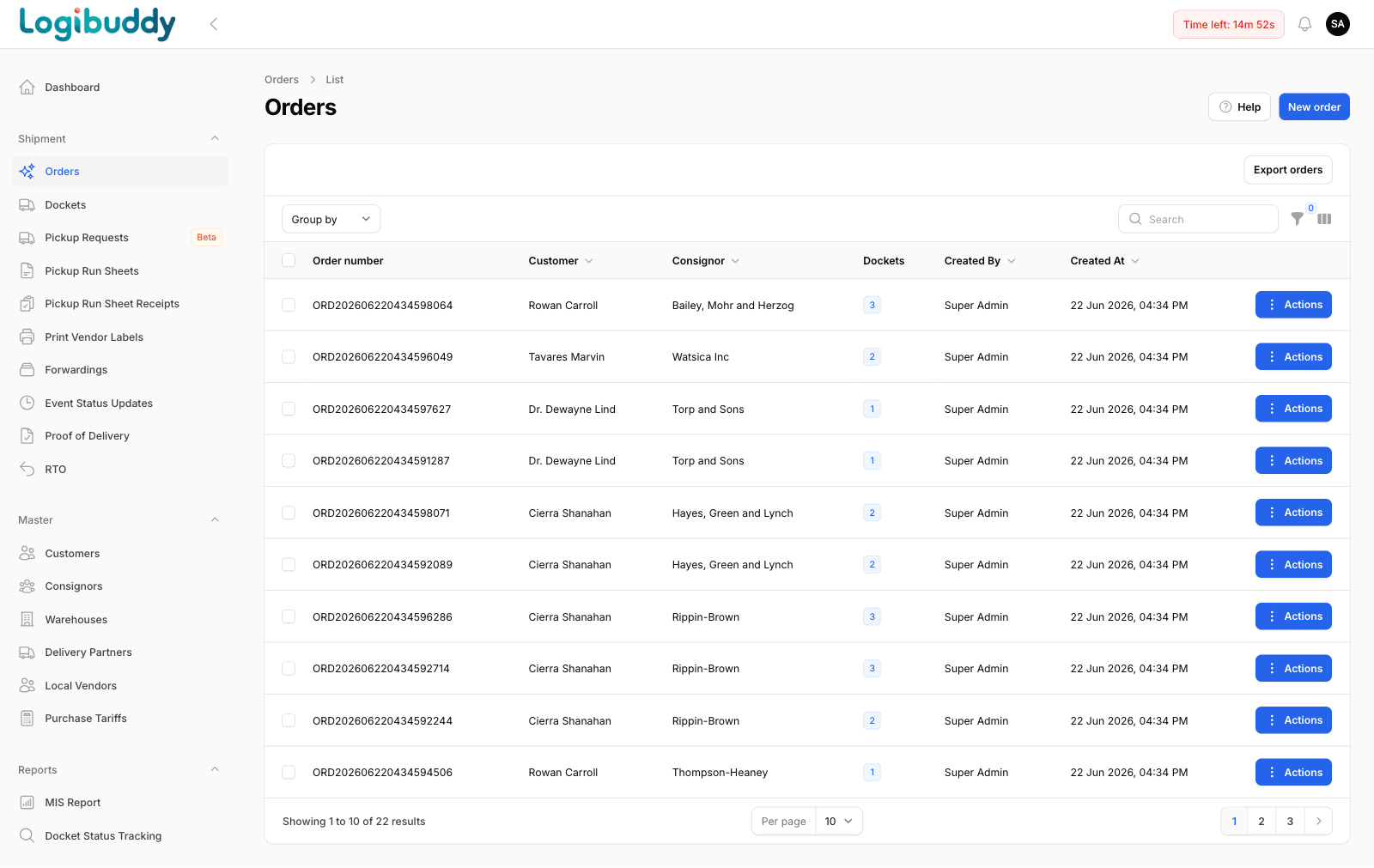This screenshot has height=868, width=1374.
Task: Sort by the Customer column header
Action: pos(560,261)
